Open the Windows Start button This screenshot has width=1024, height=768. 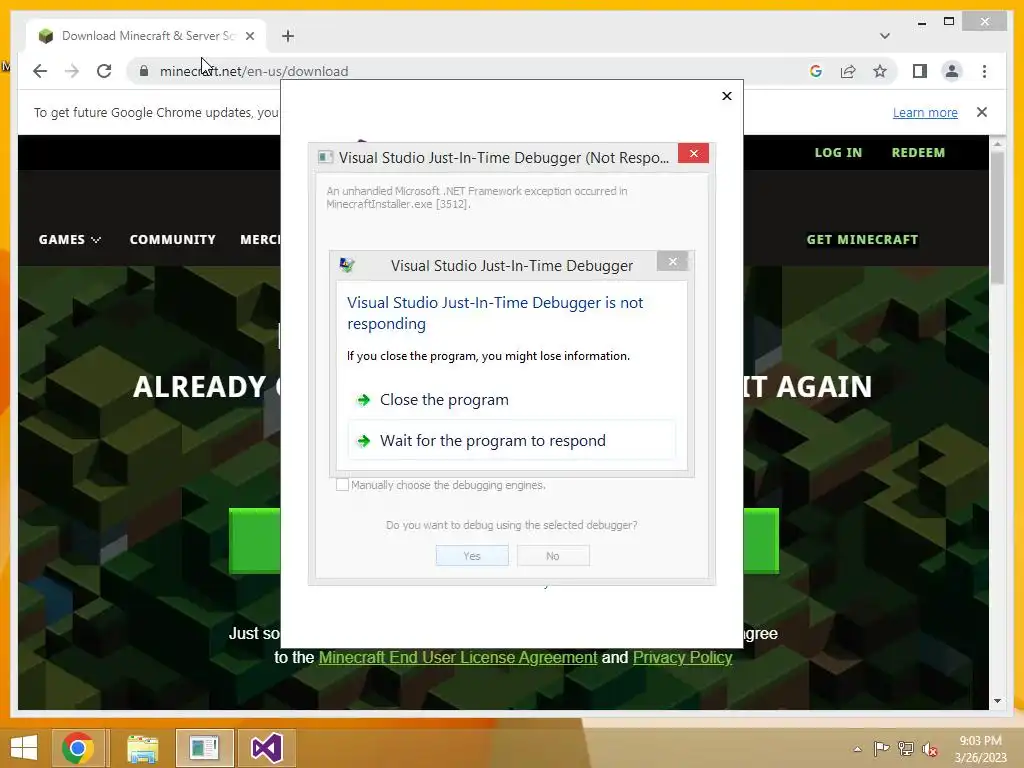click(24, 748)
